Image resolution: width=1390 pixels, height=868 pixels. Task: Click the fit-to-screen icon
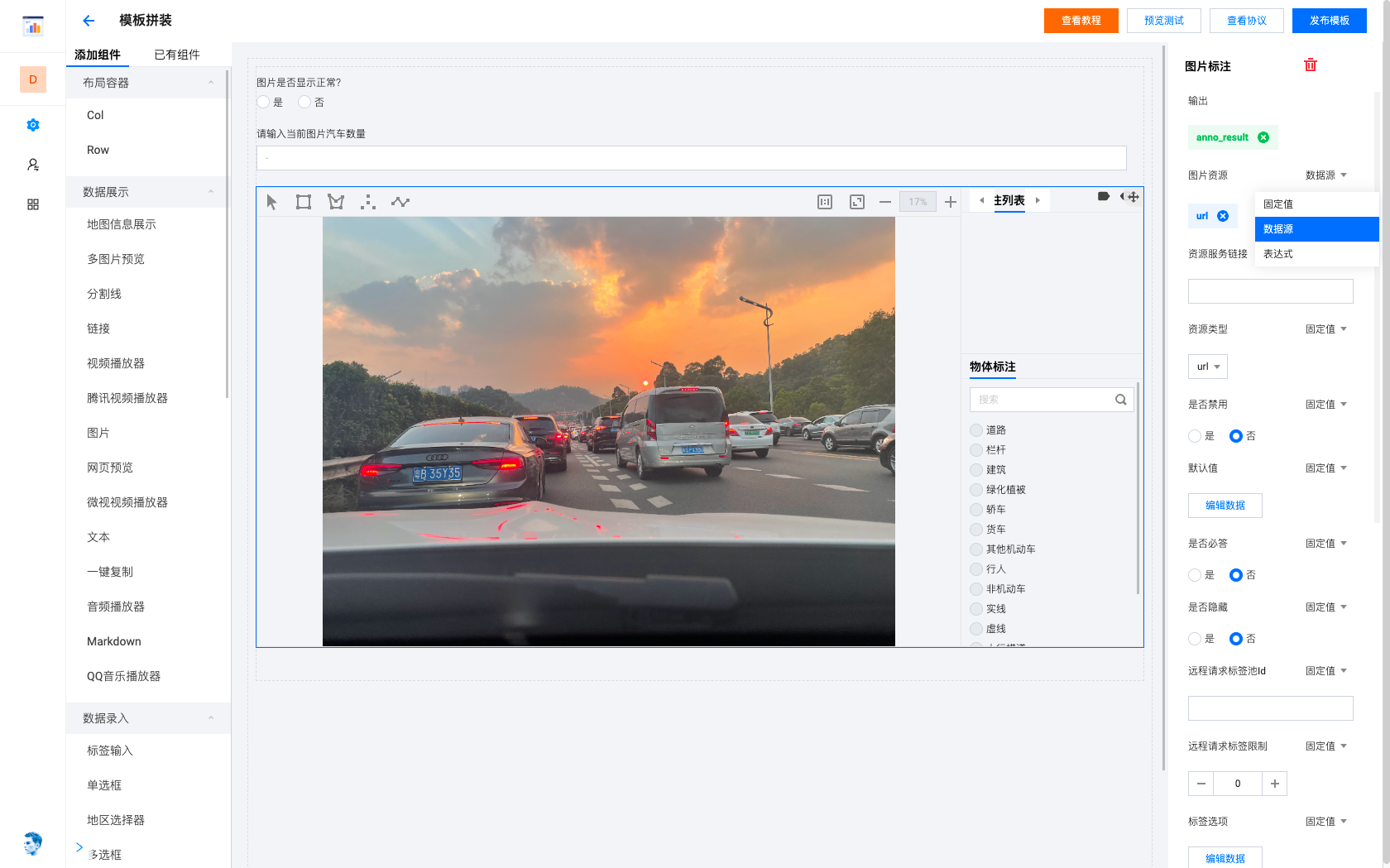point(857,202)
